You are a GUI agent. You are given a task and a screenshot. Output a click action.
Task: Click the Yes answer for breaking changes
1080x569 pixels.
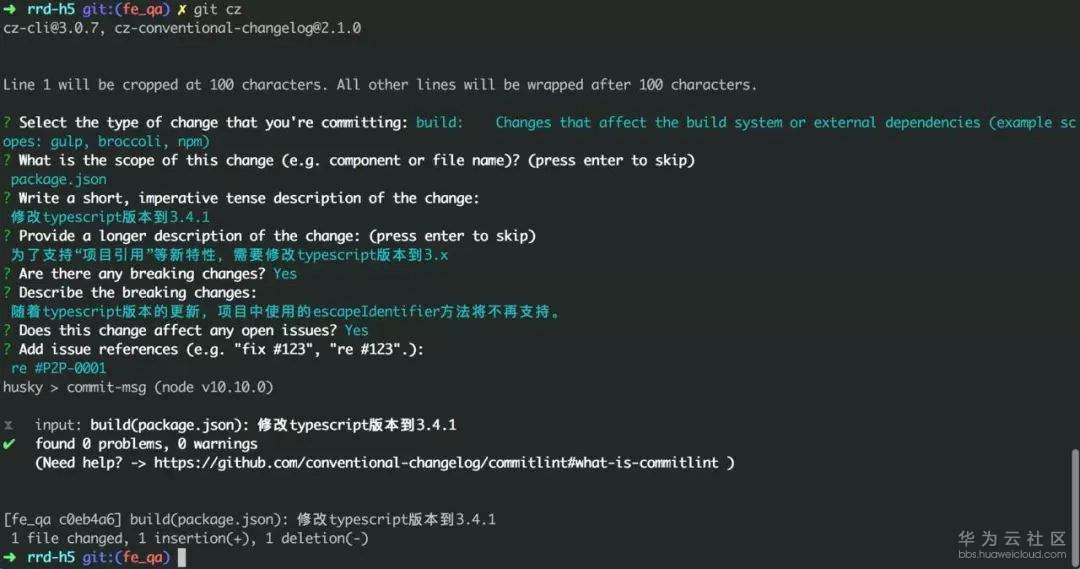pos(285,273)
